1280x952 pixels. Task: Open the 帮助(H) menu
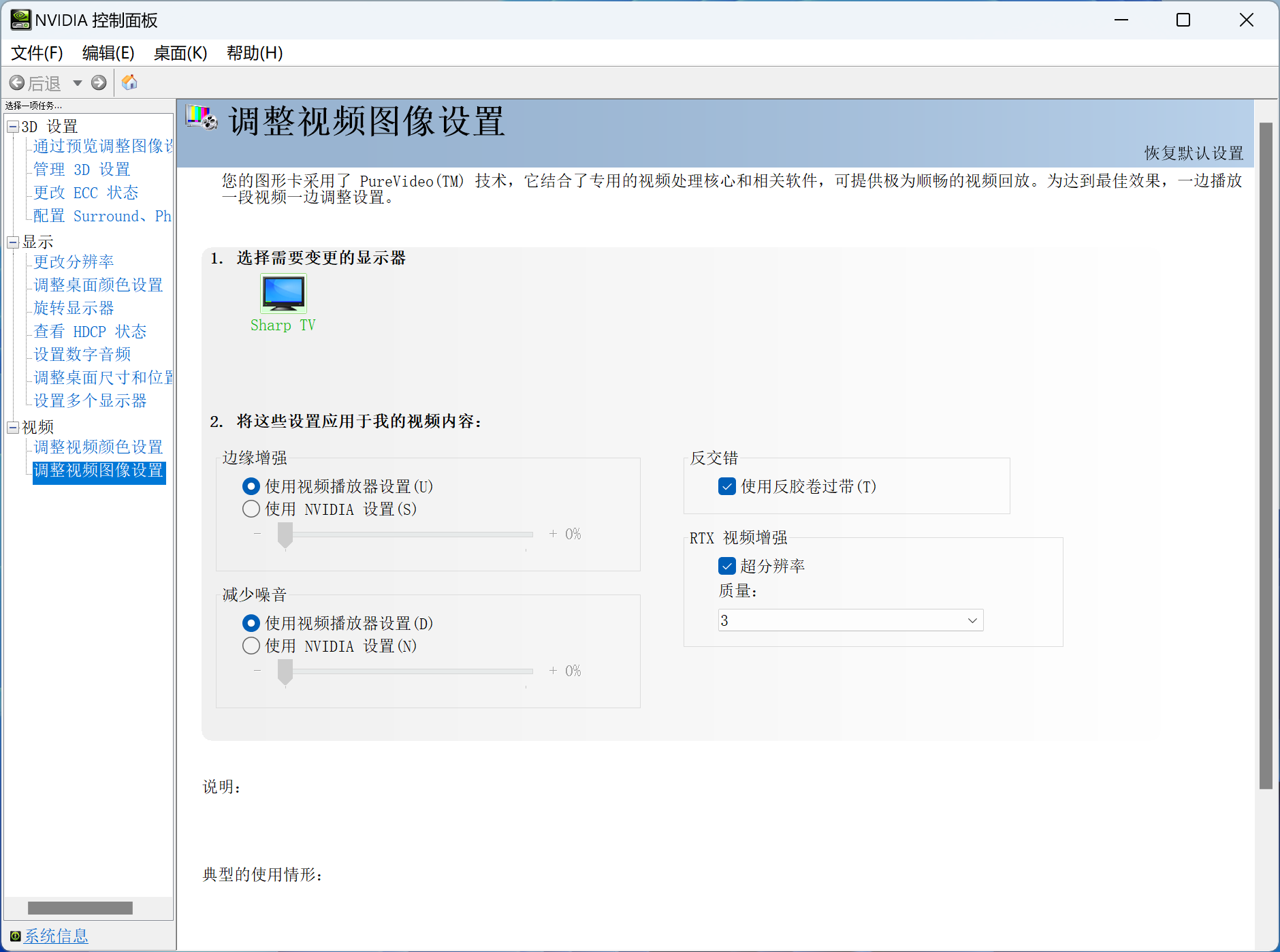pos(255,53)
